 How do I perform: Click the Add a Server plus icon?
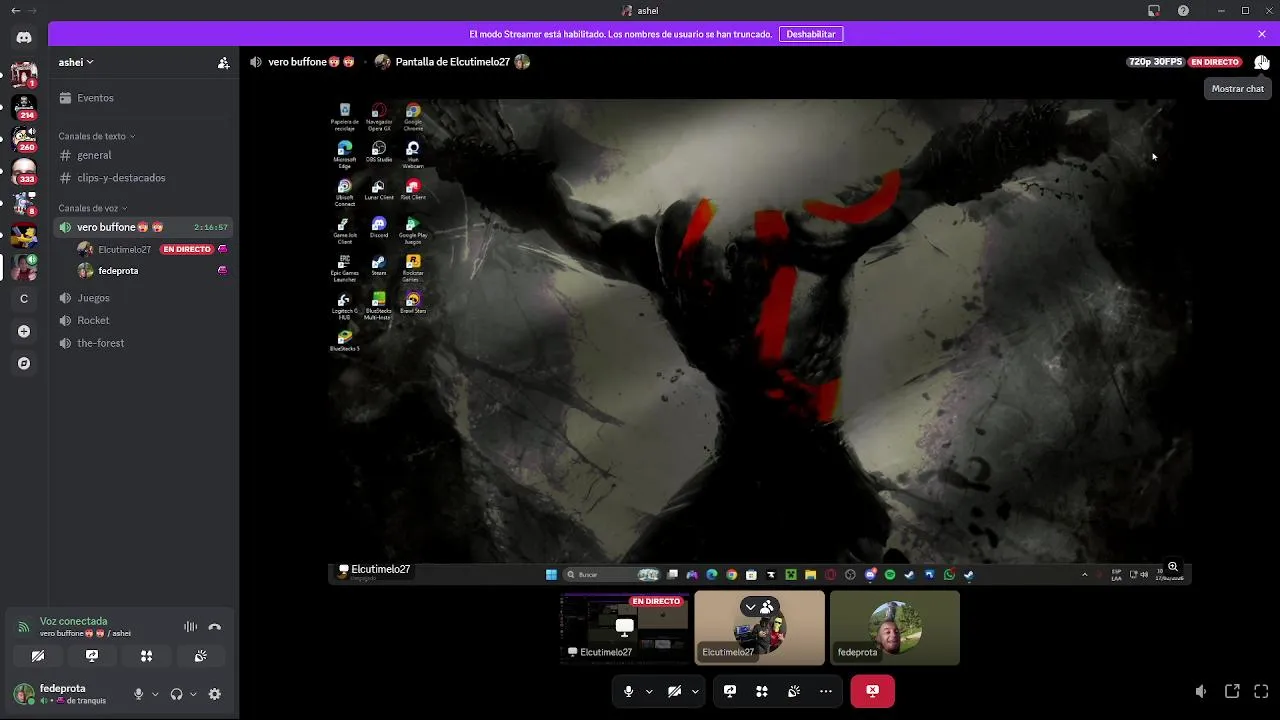(24, 331)
